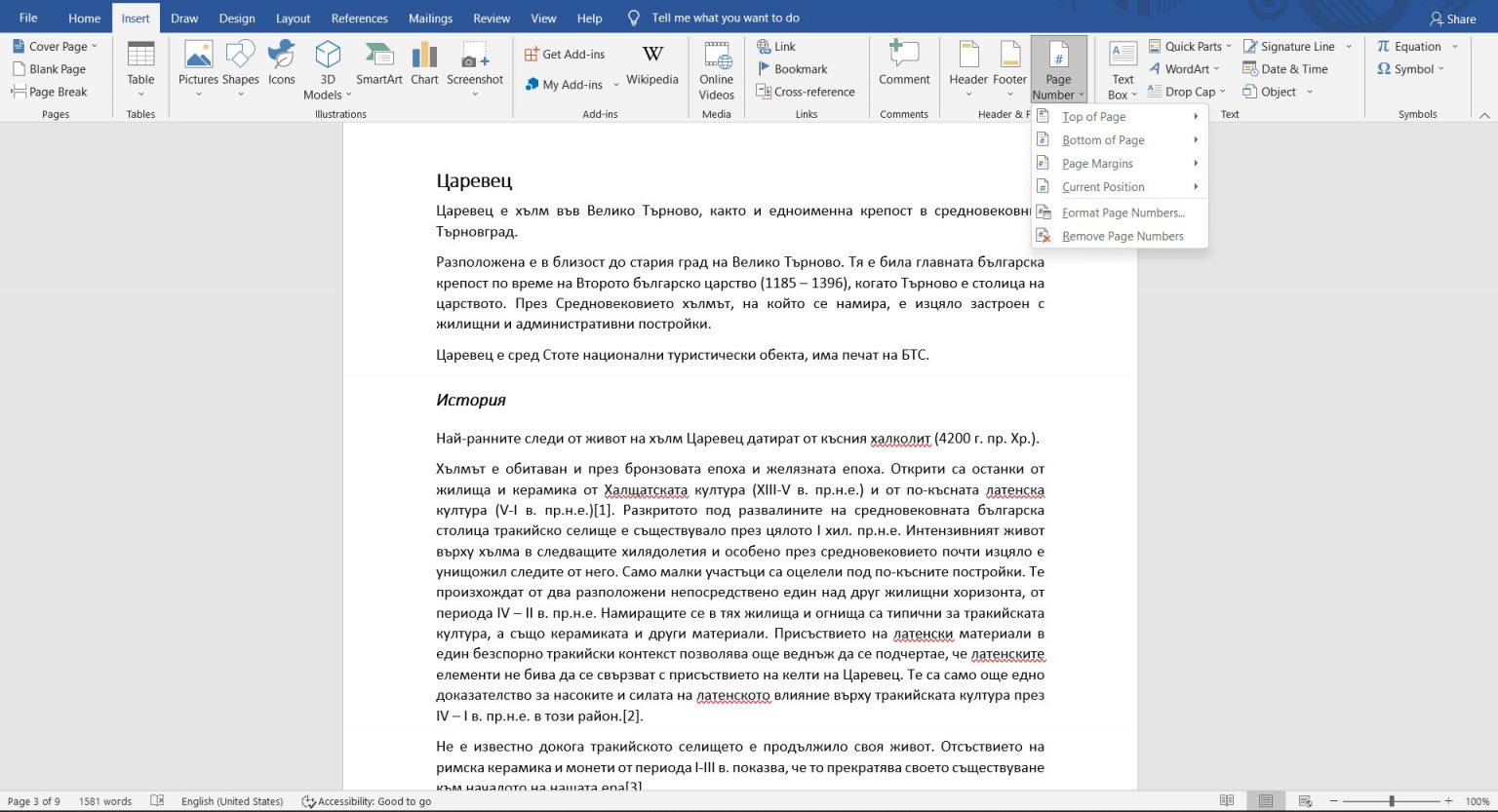Click the Equation icon
Screen dimensions: 1498x812
1407,46
